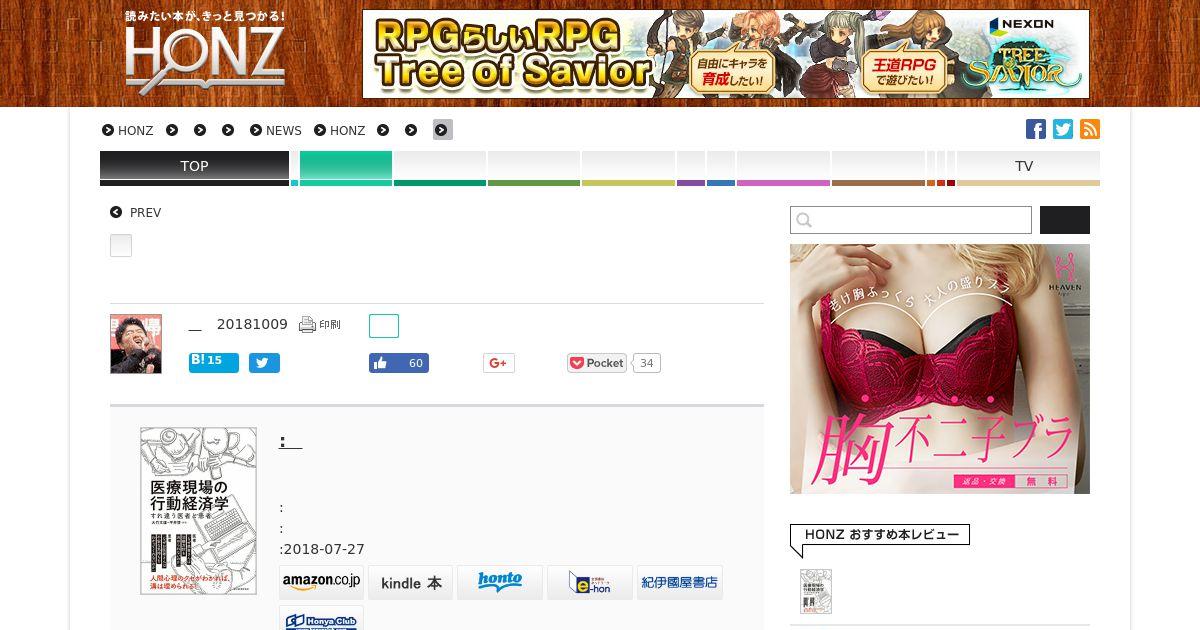The height and width of the screenshot is (630, 1200).
Task: Open the kindle 本 store button
Action: (x=411, y=583)
